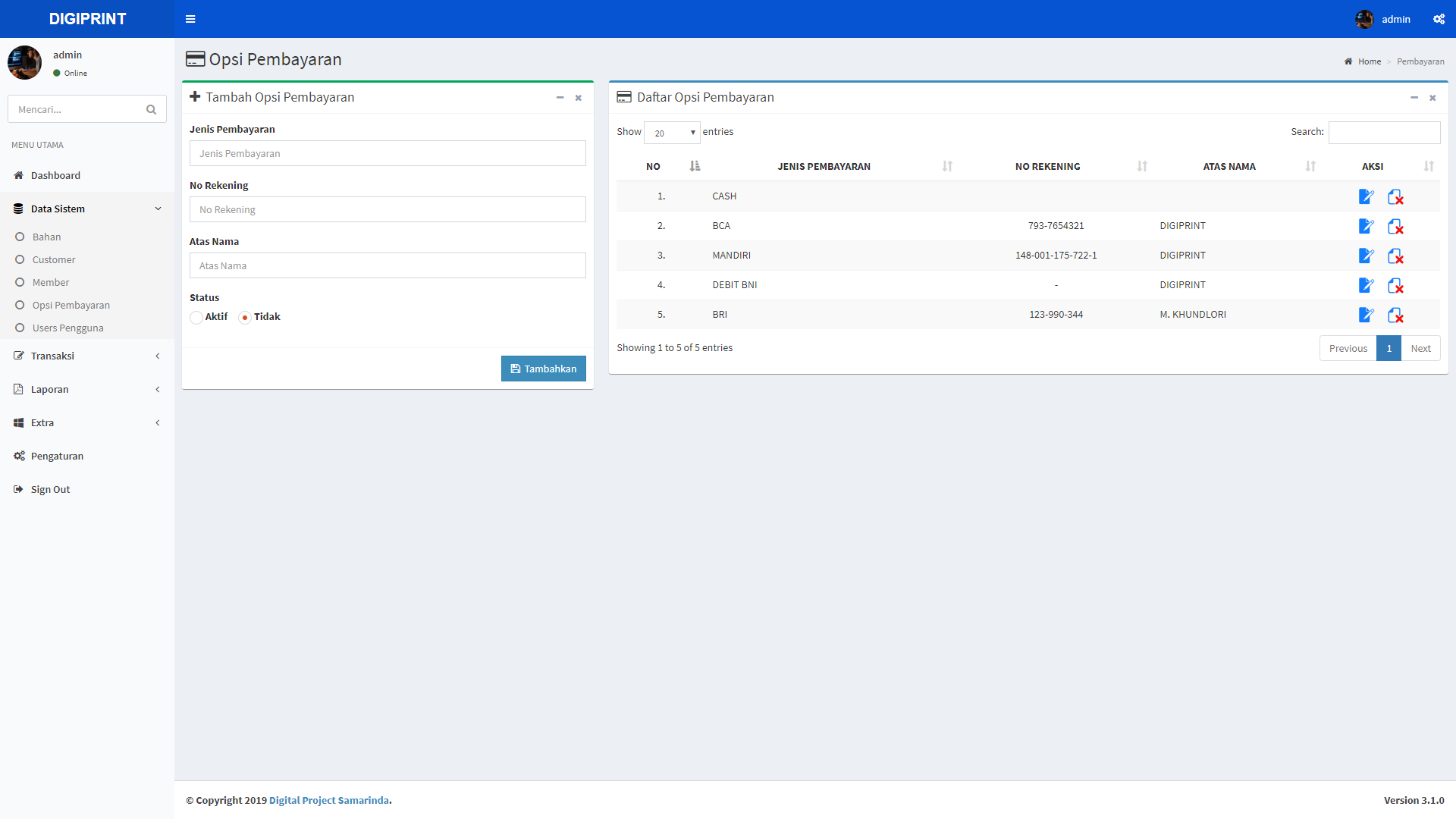Open Dashboard from sidebar
1456x819 pixels.
(87, 175)
